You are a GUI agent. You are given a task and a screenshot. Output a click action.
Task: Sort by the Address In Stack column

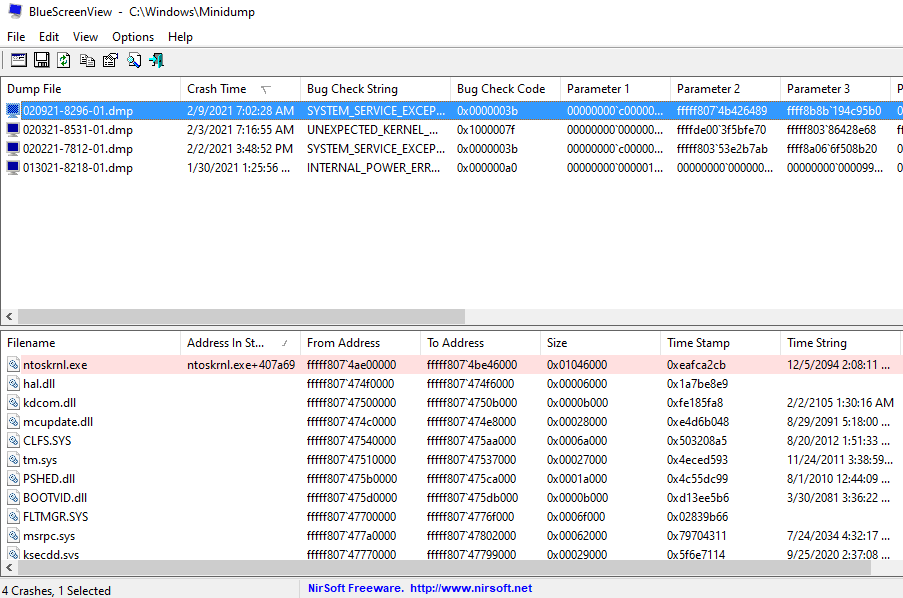tap(240, 343)
